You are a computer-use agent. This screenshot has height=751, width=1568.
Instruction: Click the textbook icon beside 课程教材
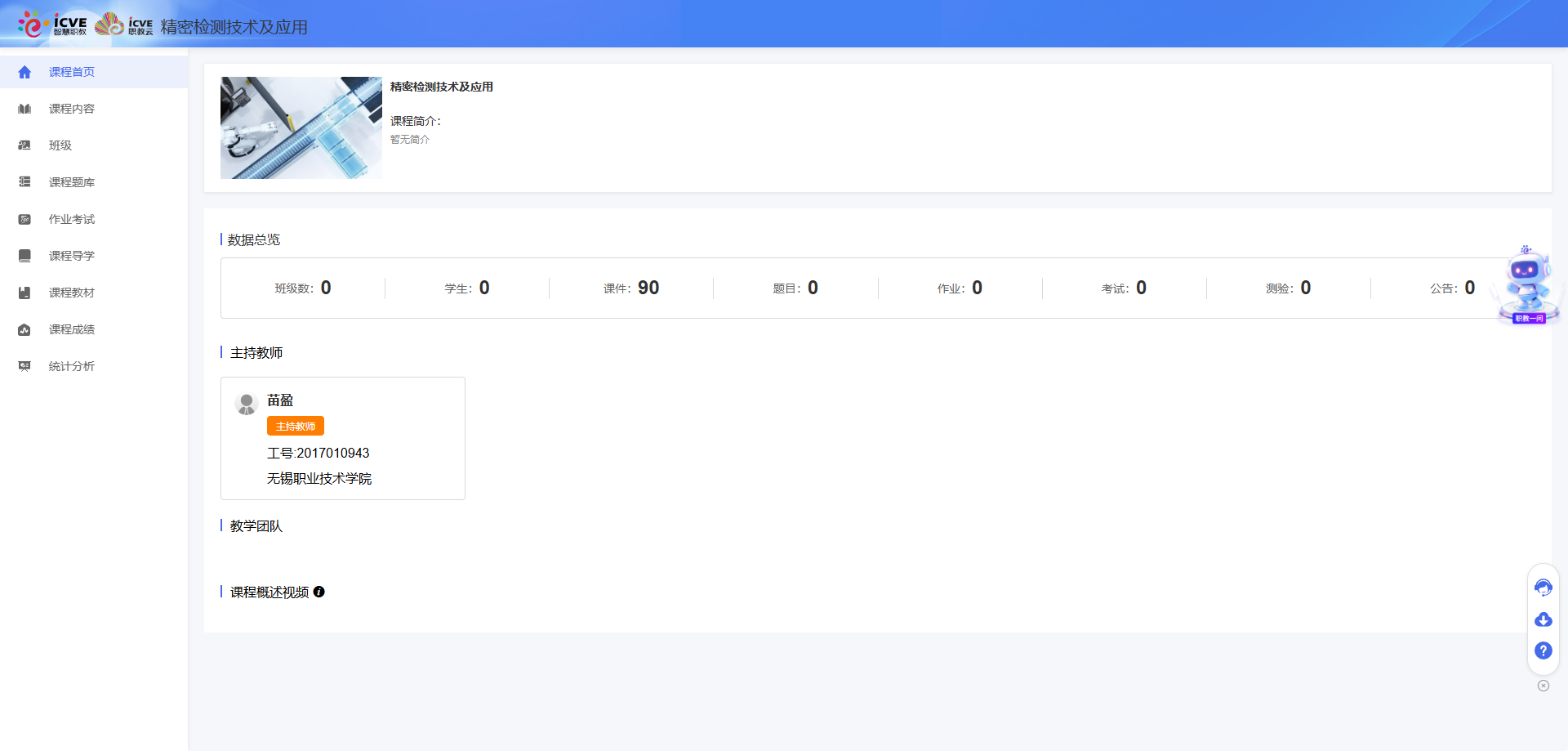tap(24, 293)
